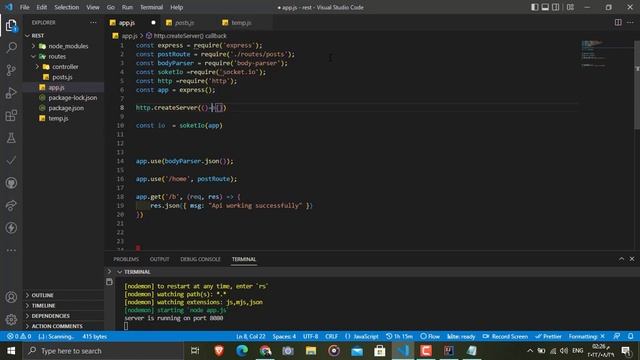Switch to the Debug Console tab

200,259
